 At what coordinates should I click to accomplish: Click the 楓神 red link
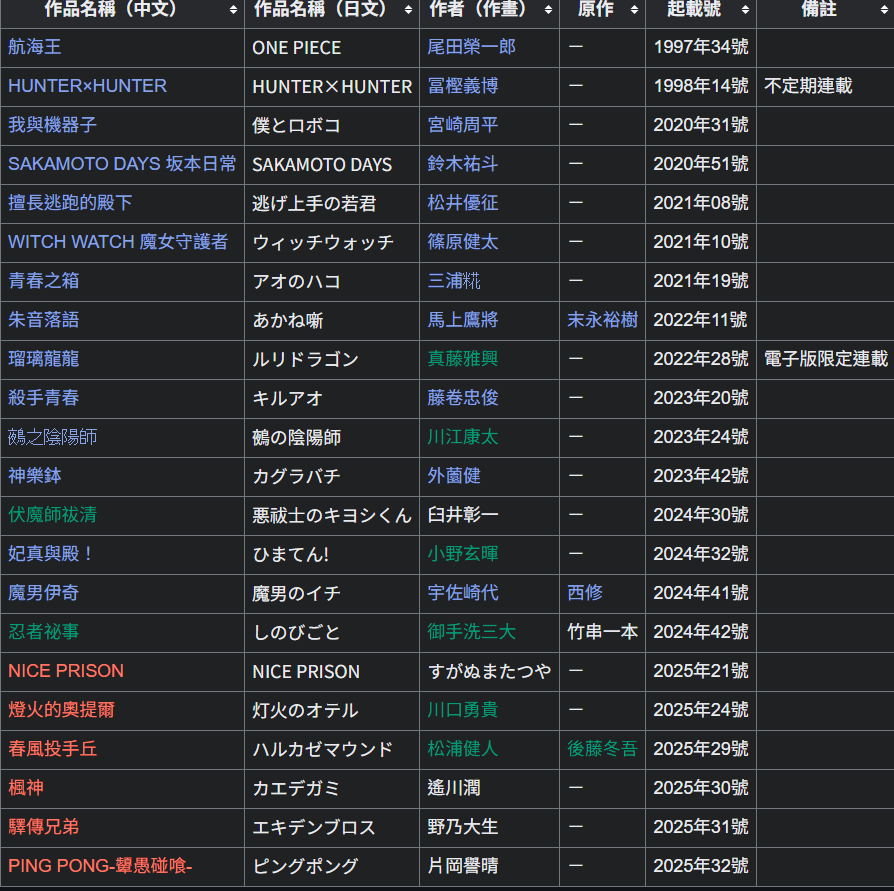point(26,788)
